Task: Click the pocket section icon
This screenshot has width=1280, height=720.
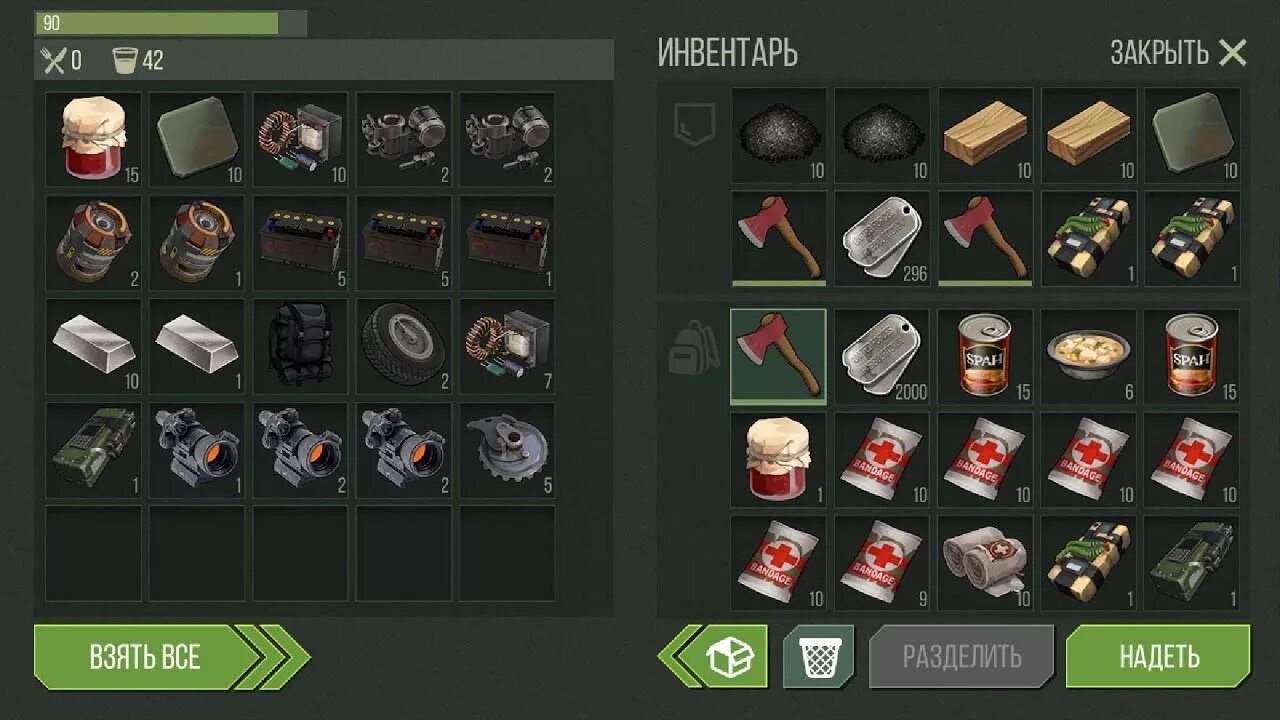Action: coord(695,124)
